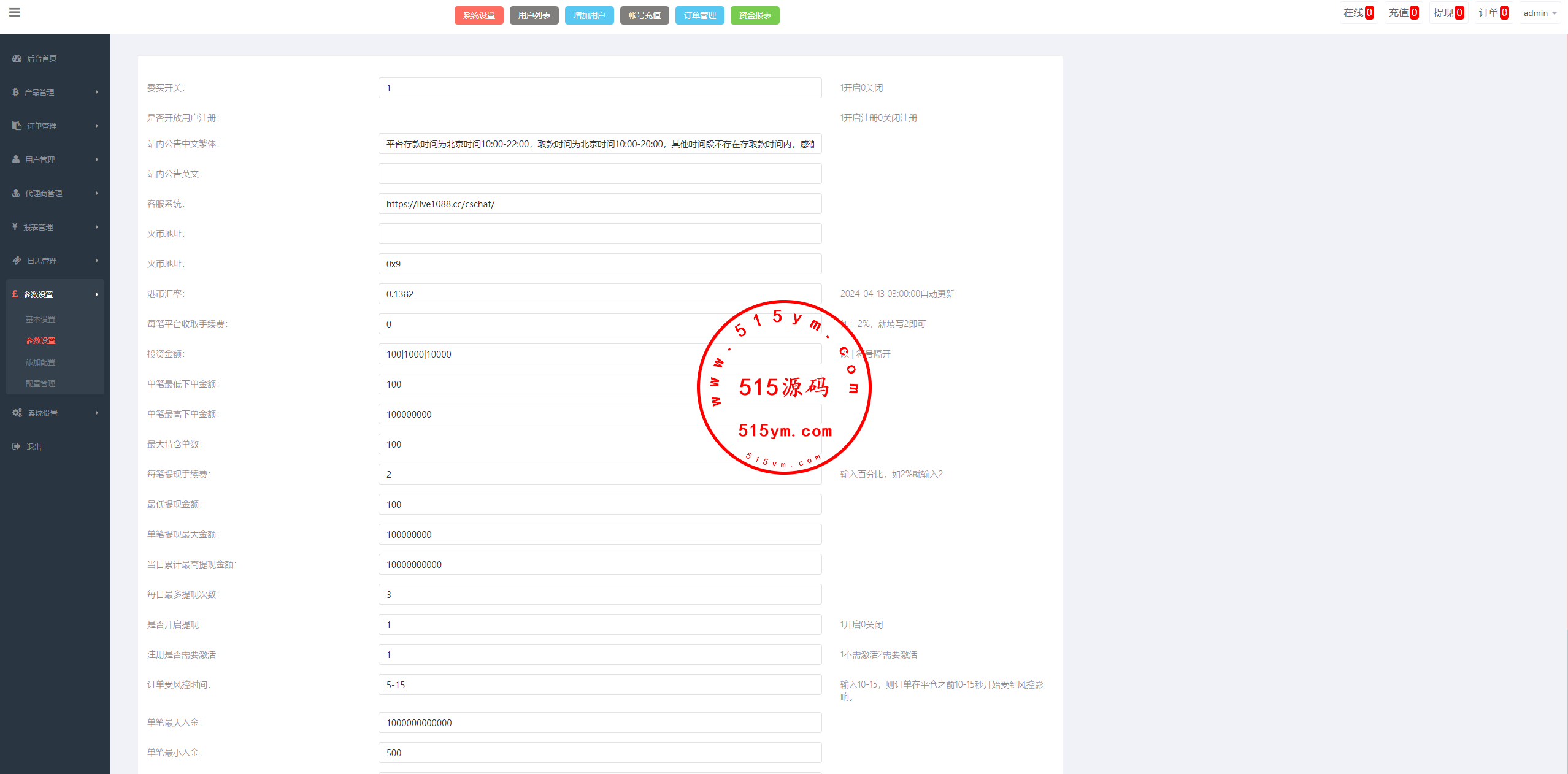1568x774 pixels.
Task: Click the gears icon for 系统设置
Action: click(x=17, y=413)
